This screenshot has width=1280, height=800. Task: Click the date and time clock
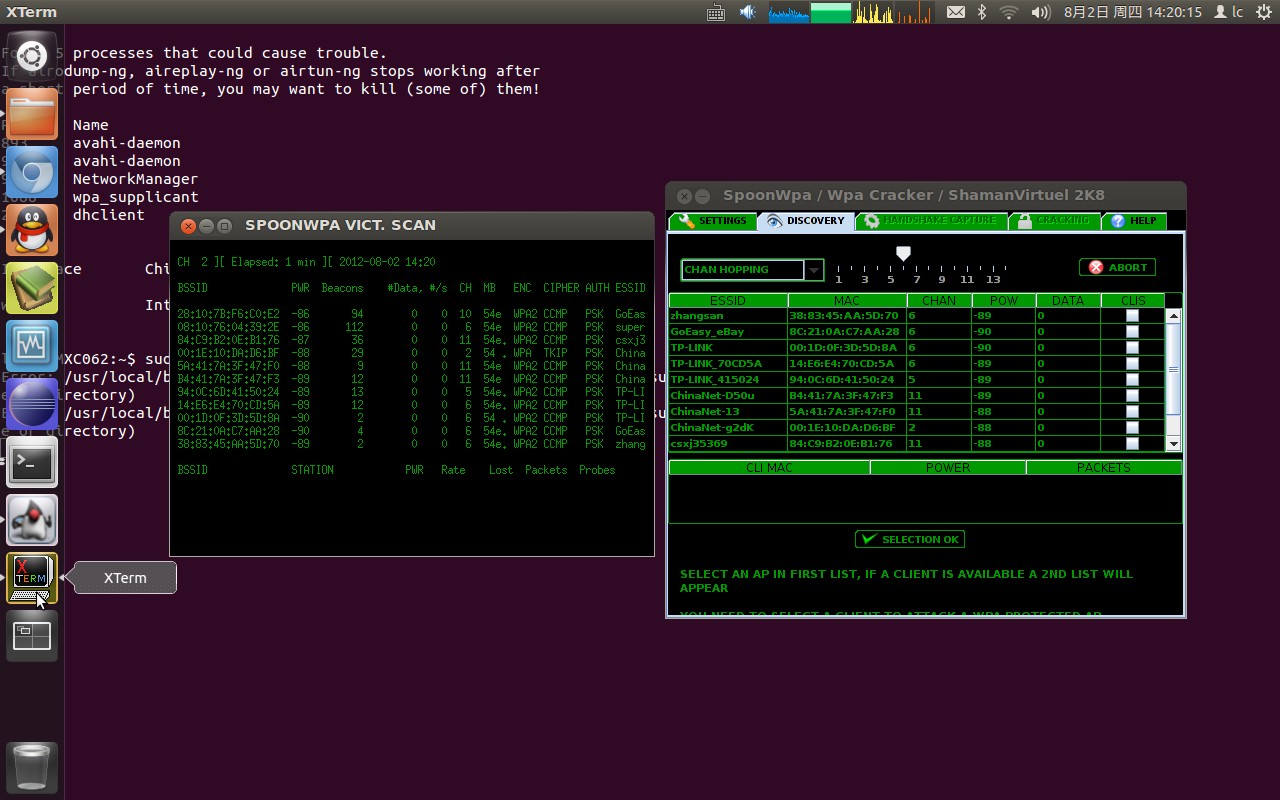(x=1132, y=12)
